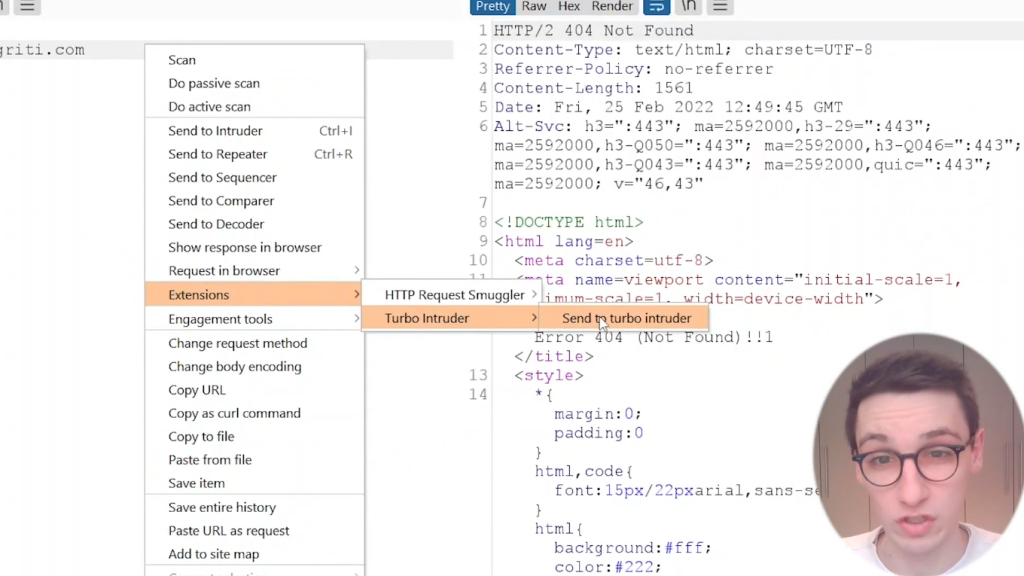
Task: Choose Show response in browser
Action: pos(255,248)
